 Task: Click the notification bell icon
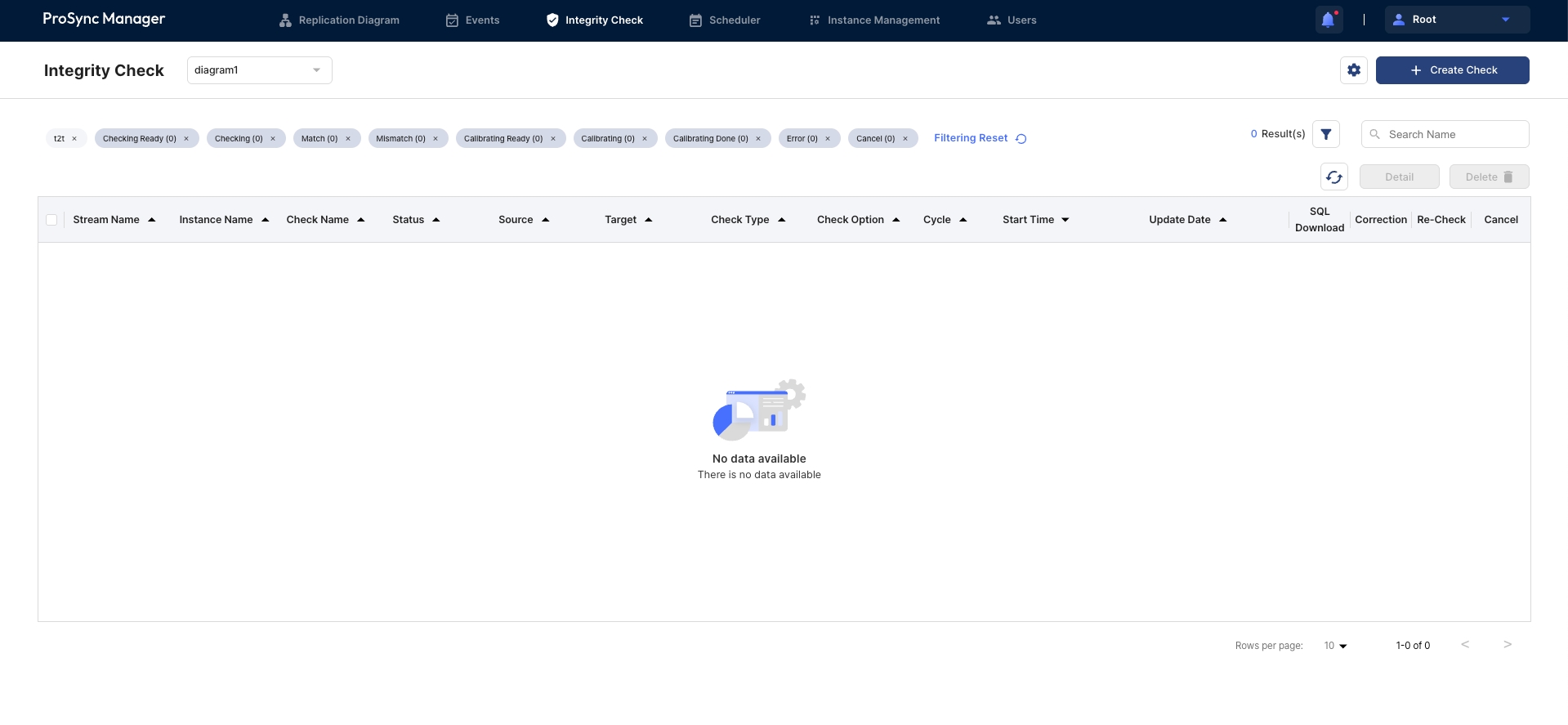(1328, 20)
